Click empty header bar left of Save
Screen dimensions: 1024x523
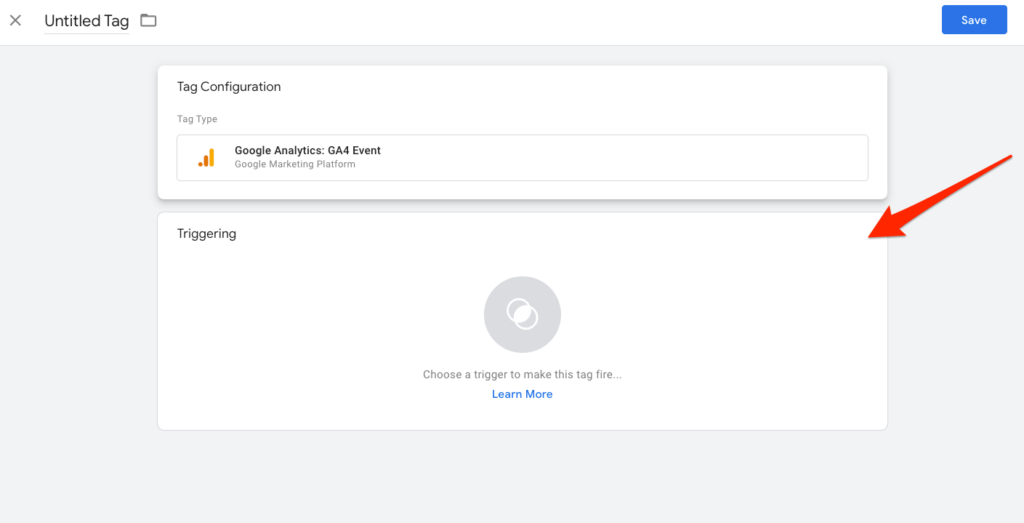coord(600,21)
